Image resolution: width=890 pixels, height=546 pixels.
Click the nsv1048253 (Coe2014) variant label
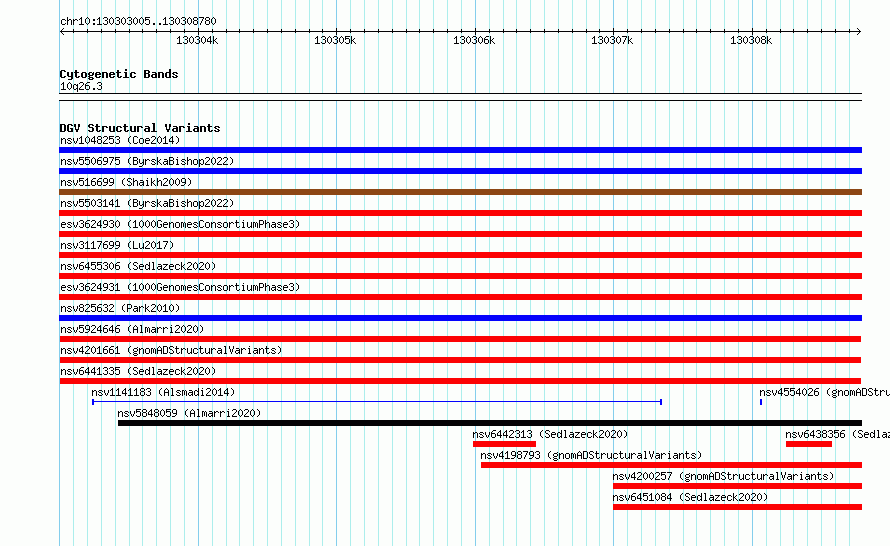(x=120, y=140)
